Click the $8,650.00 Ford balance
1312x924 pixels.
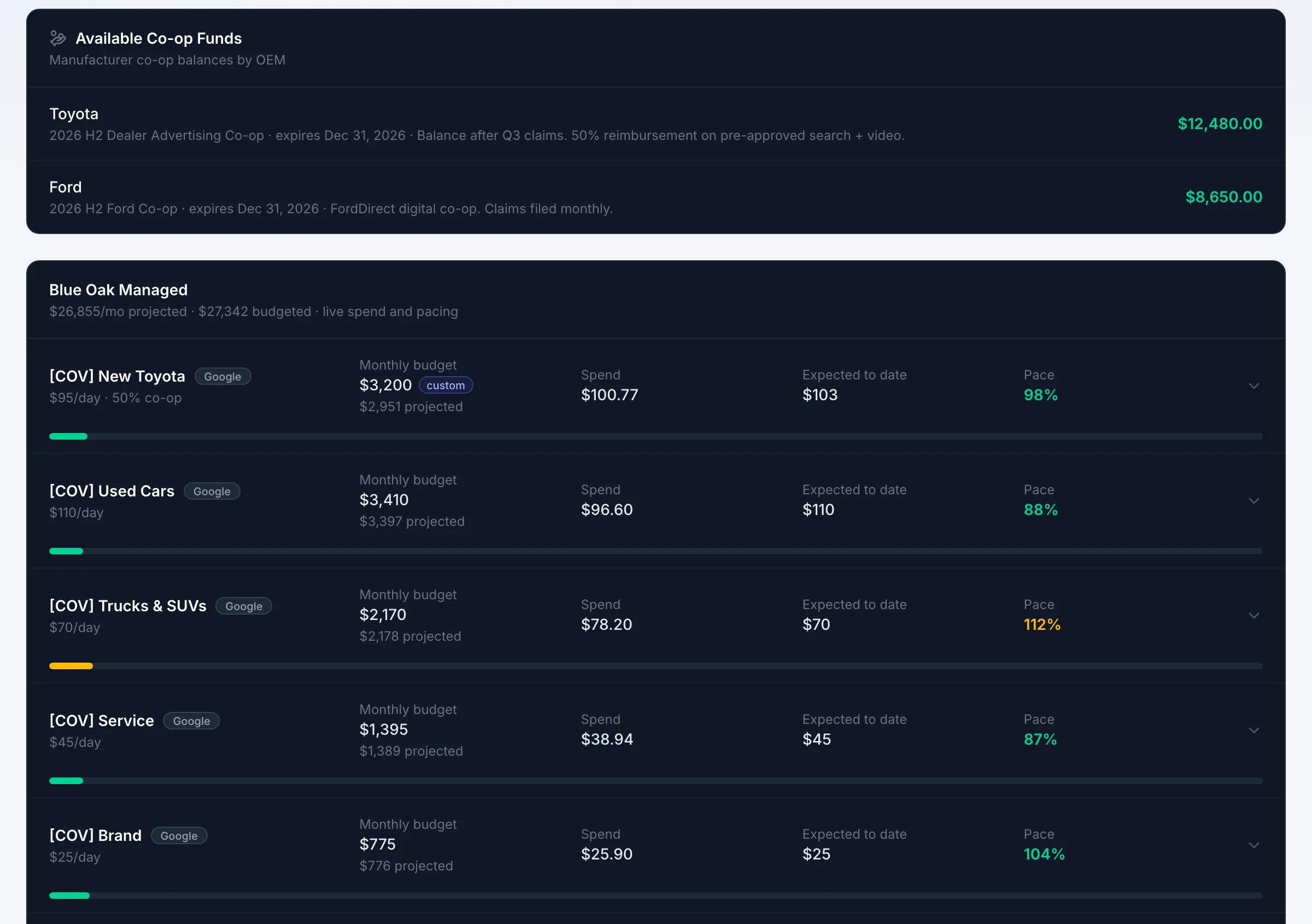coord(1224,197)
